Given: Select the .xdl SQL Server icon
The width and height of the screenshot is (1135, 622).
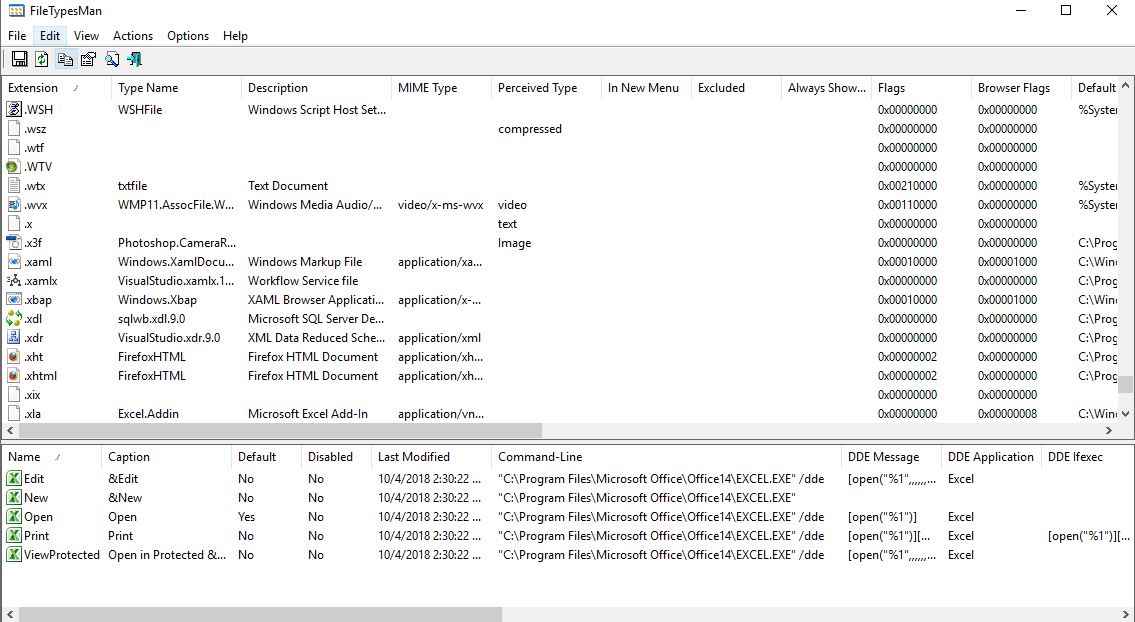Looking at the screenshot, I should pos(14,319).
